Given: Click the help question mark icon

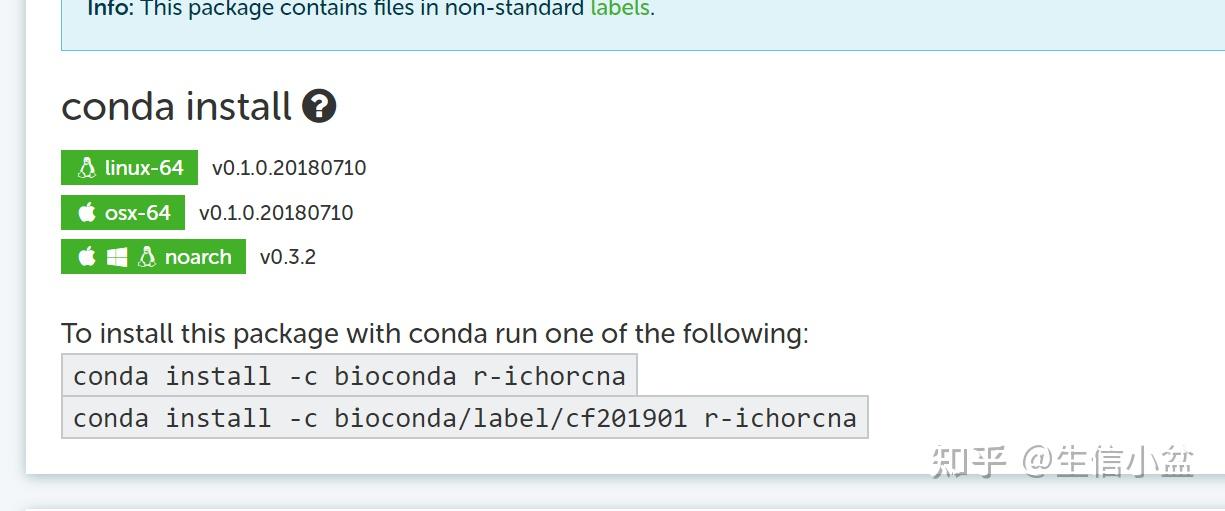Looking at the screenshot, I should (x=319, y=106).
